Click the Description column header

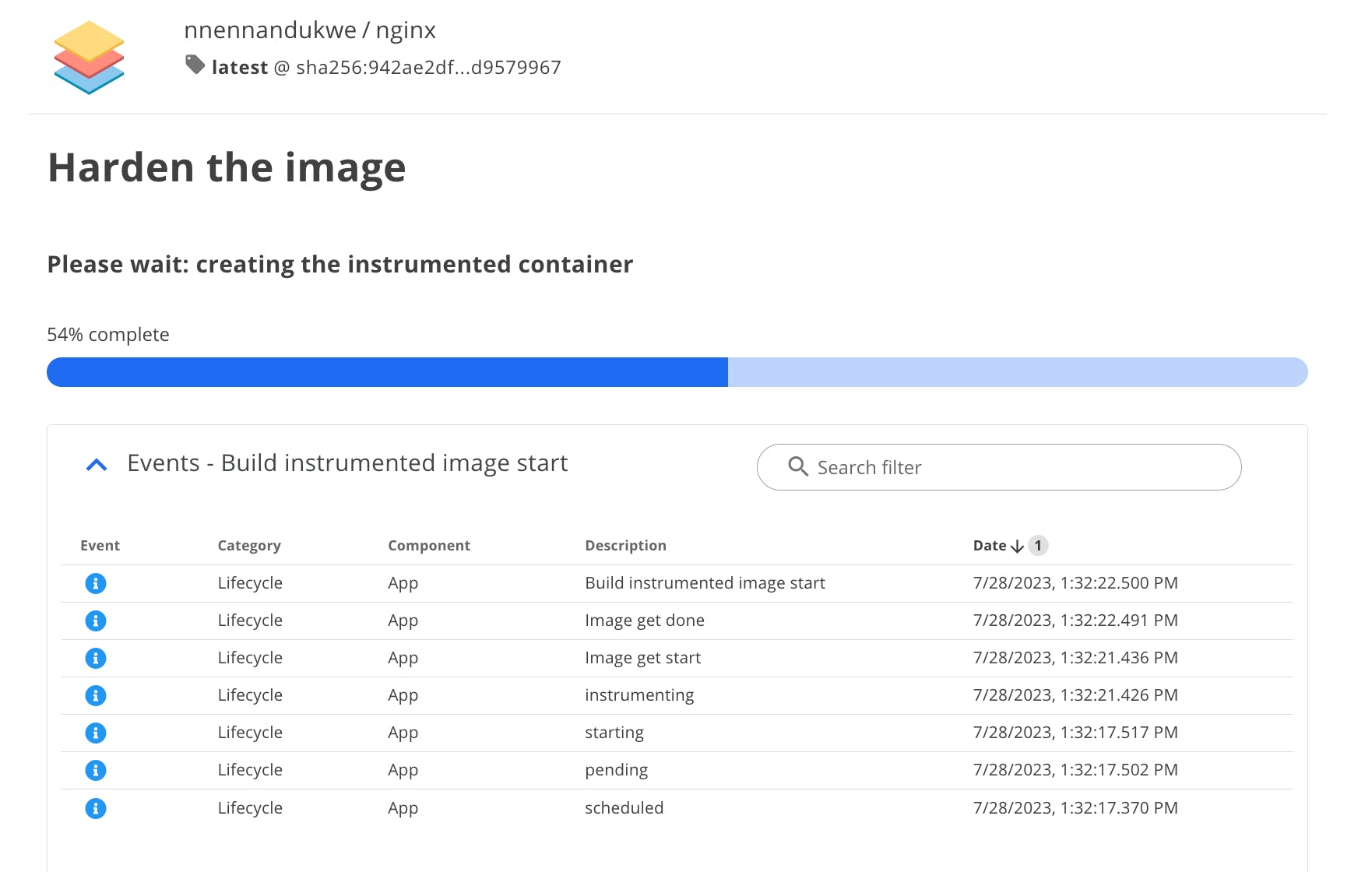(625, 546)
